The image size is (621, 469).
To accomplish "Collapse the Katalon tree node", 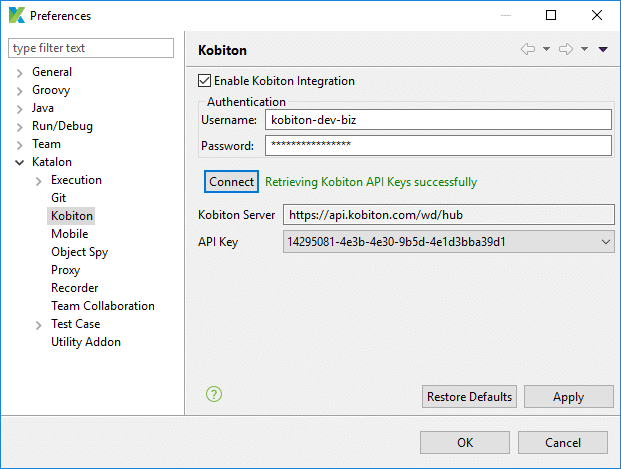I will tap(19, 162).
